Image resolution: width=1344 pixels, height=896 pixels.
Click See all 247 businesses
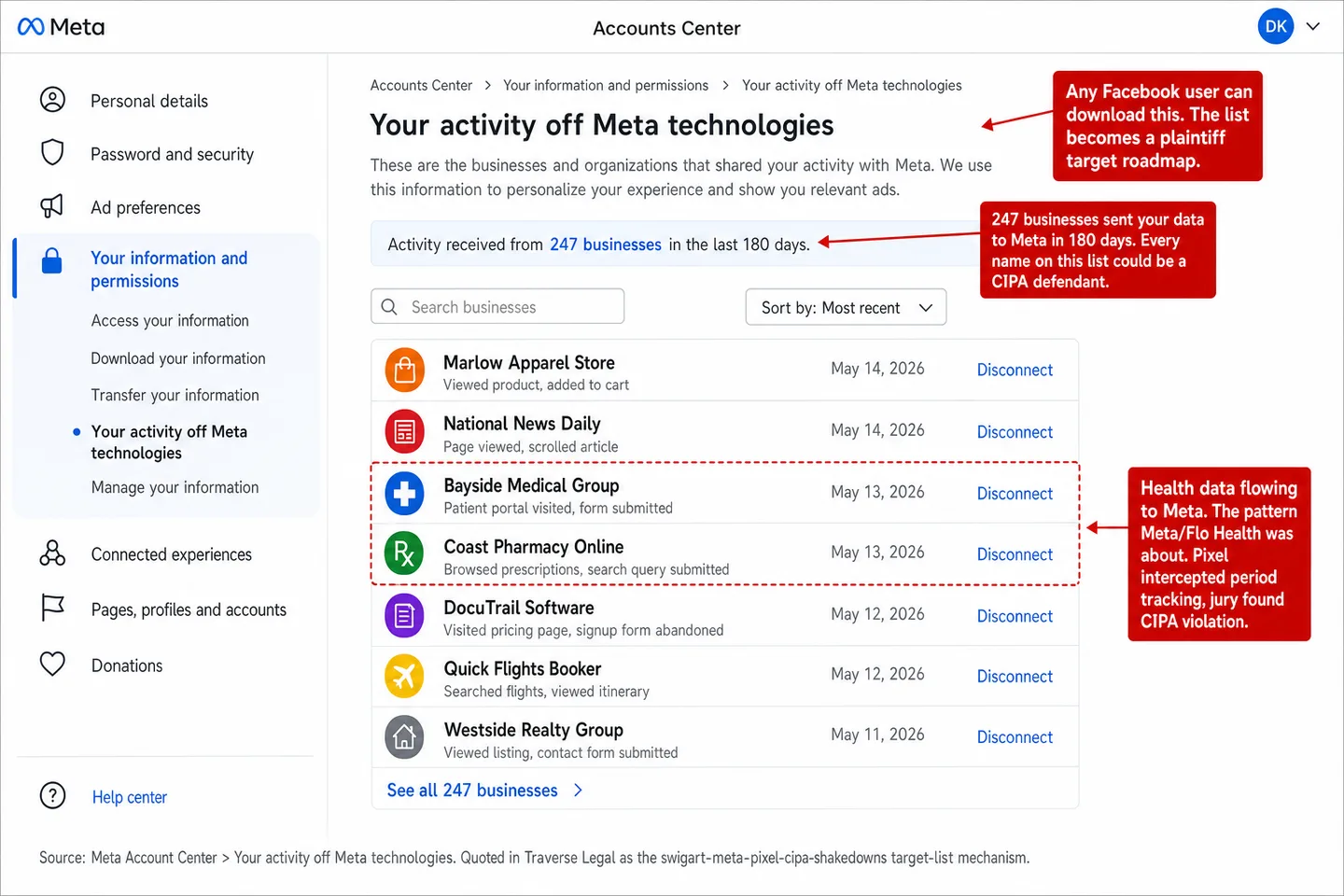(472, 791)
